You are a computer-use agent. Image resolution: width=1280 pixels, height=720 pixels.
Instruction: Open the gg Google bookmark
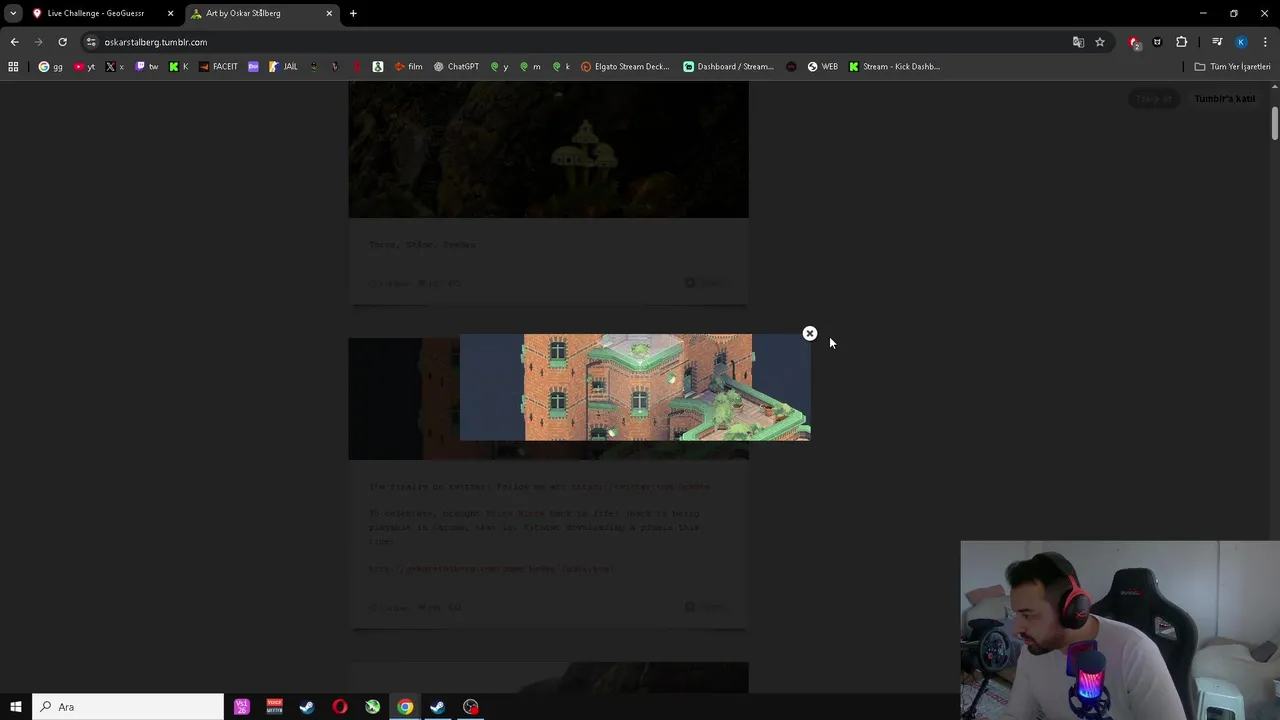50,67
